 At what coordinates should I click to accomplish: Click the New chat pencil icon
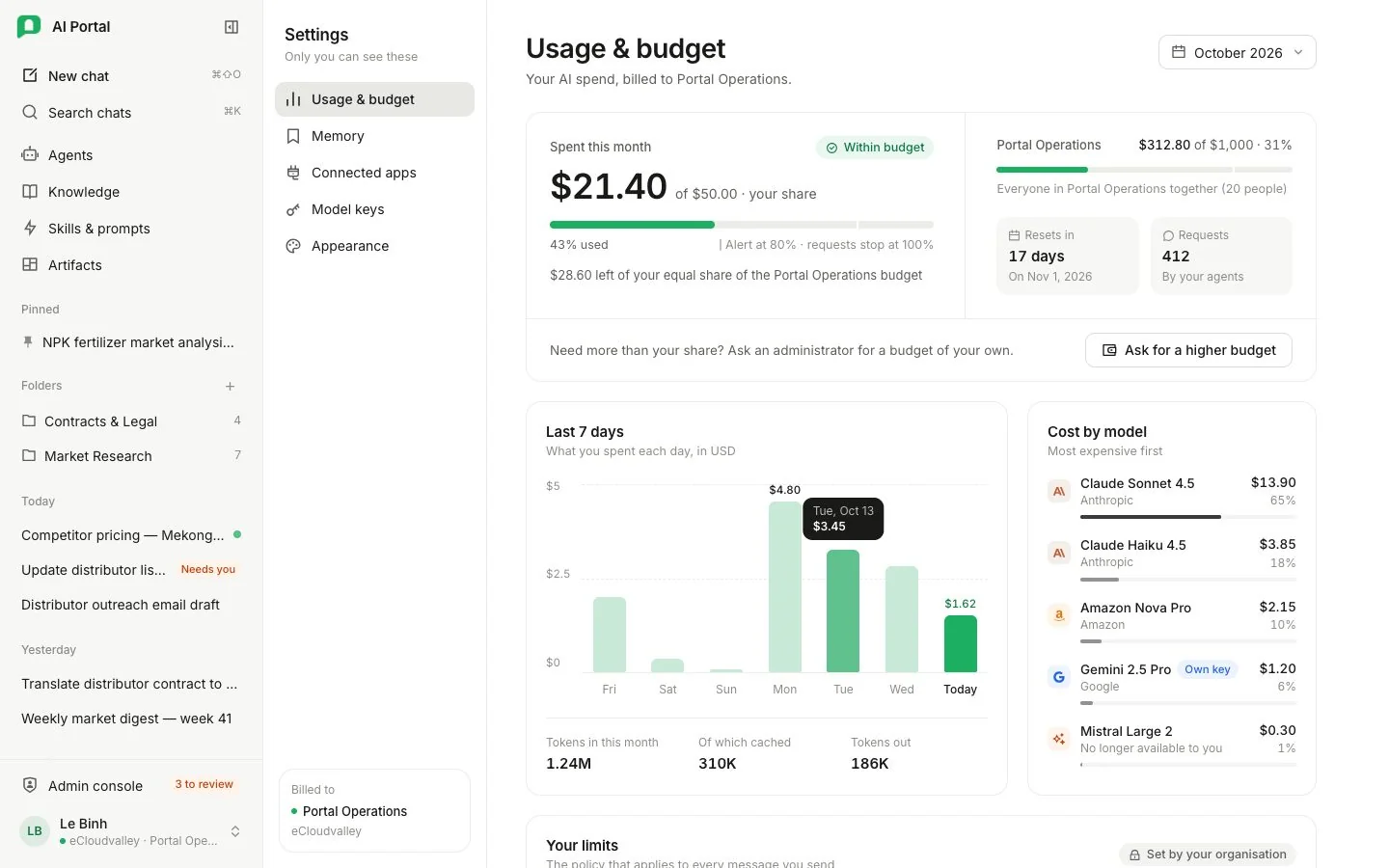pyautogui.click(x=30, y=75)
